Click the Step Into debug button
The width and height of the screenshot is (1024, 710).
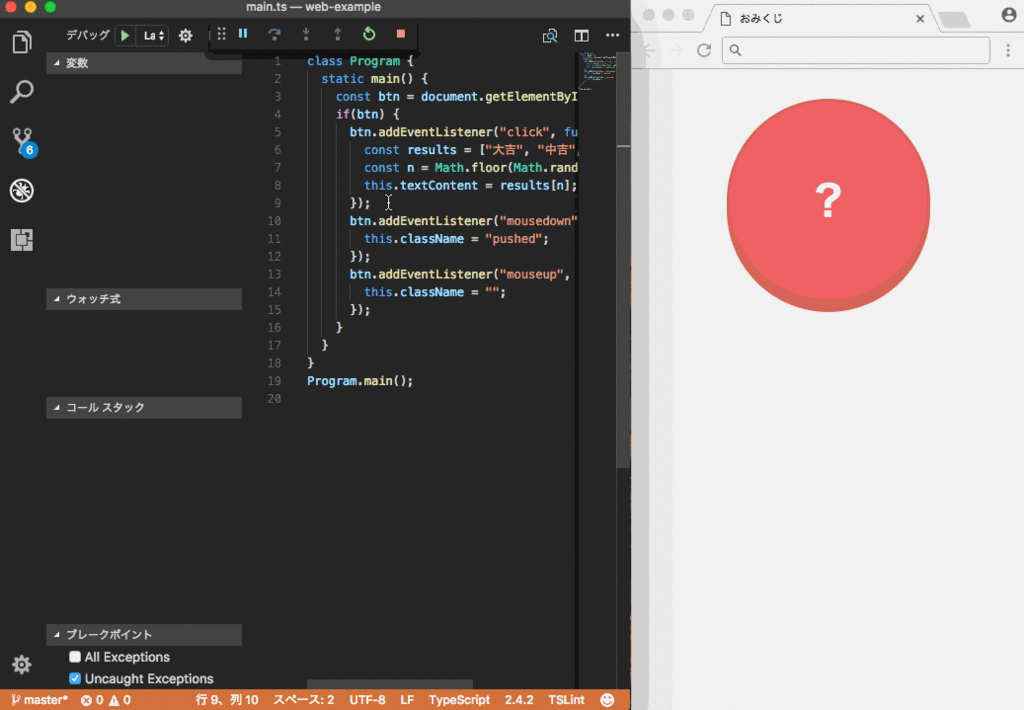pyautogui.click(x=306, y=34)
